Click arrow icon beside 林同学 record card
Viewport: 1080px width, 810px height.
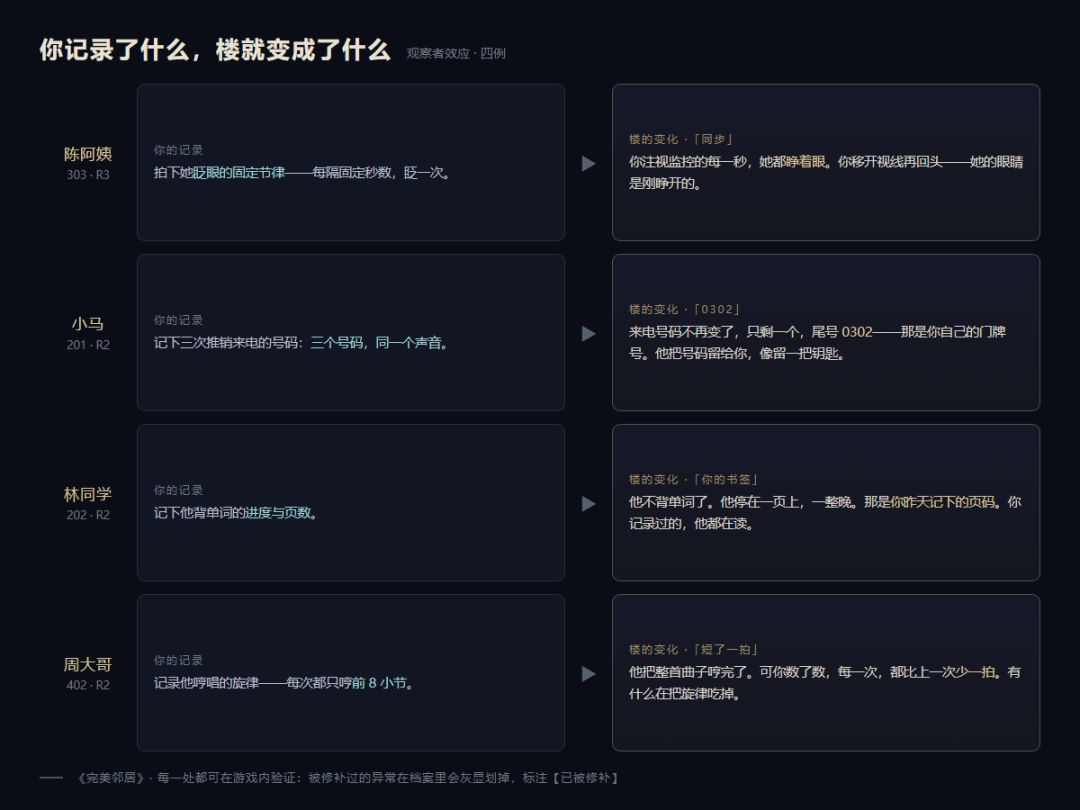pyautogui.click(x=588, y=503)
